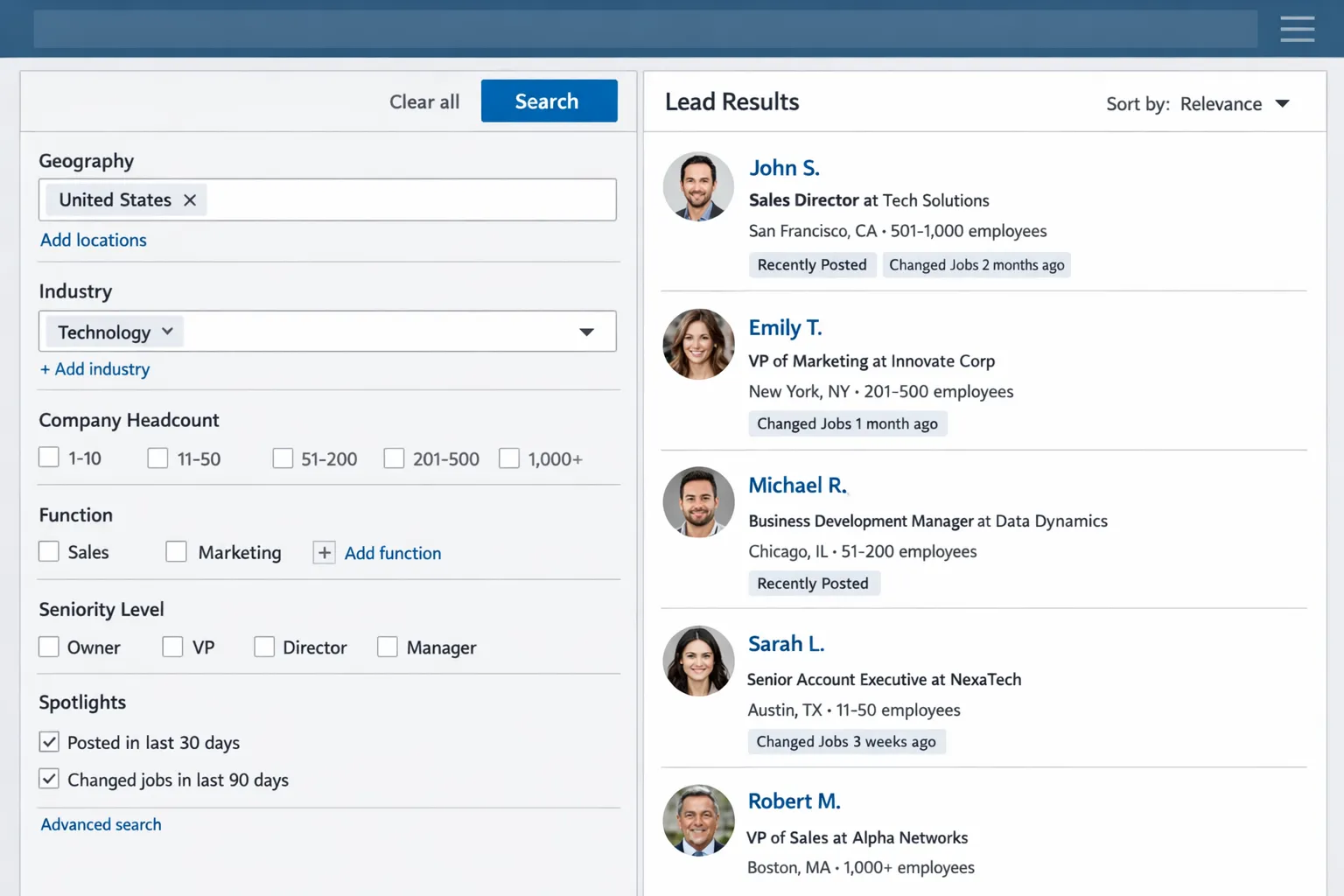Check the Director seniority level

(264, 647)
